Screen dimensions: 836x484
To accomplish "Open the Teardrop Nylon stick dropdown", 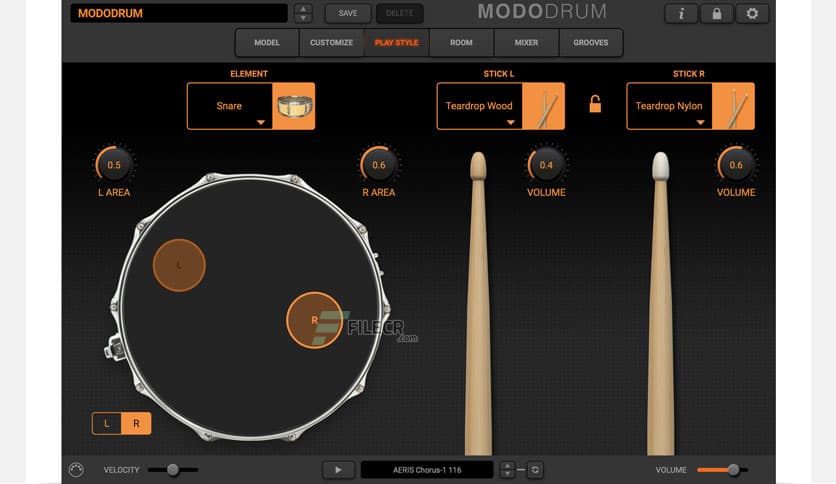I will (669, 106).
